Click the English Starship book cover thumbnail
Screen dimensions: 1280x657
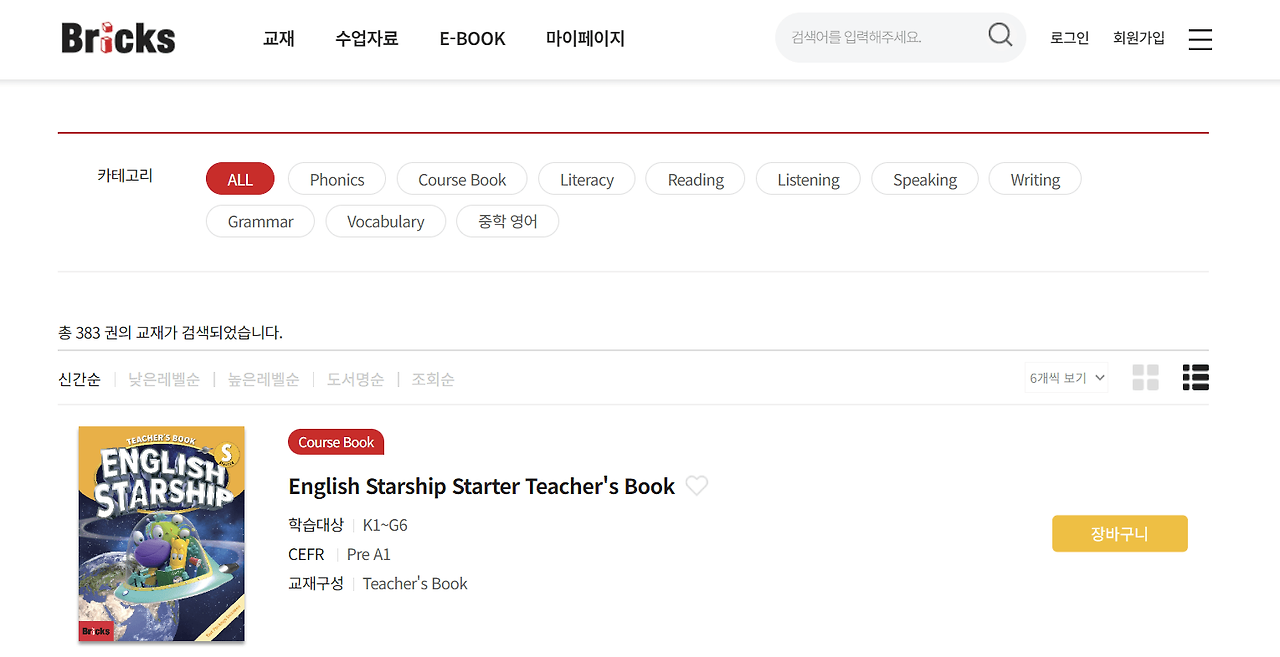[161, 534]
